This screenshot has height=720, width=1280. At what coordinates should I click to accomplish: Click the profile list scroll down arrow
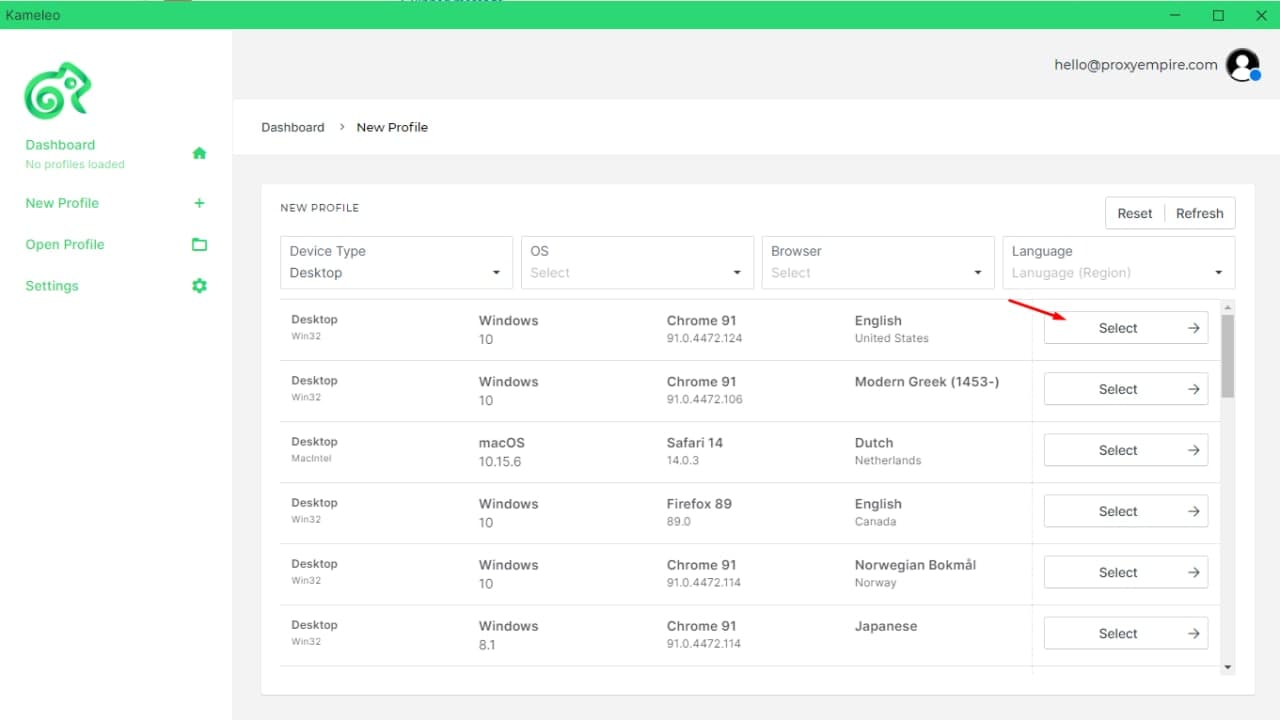[x=1228, y=667]
